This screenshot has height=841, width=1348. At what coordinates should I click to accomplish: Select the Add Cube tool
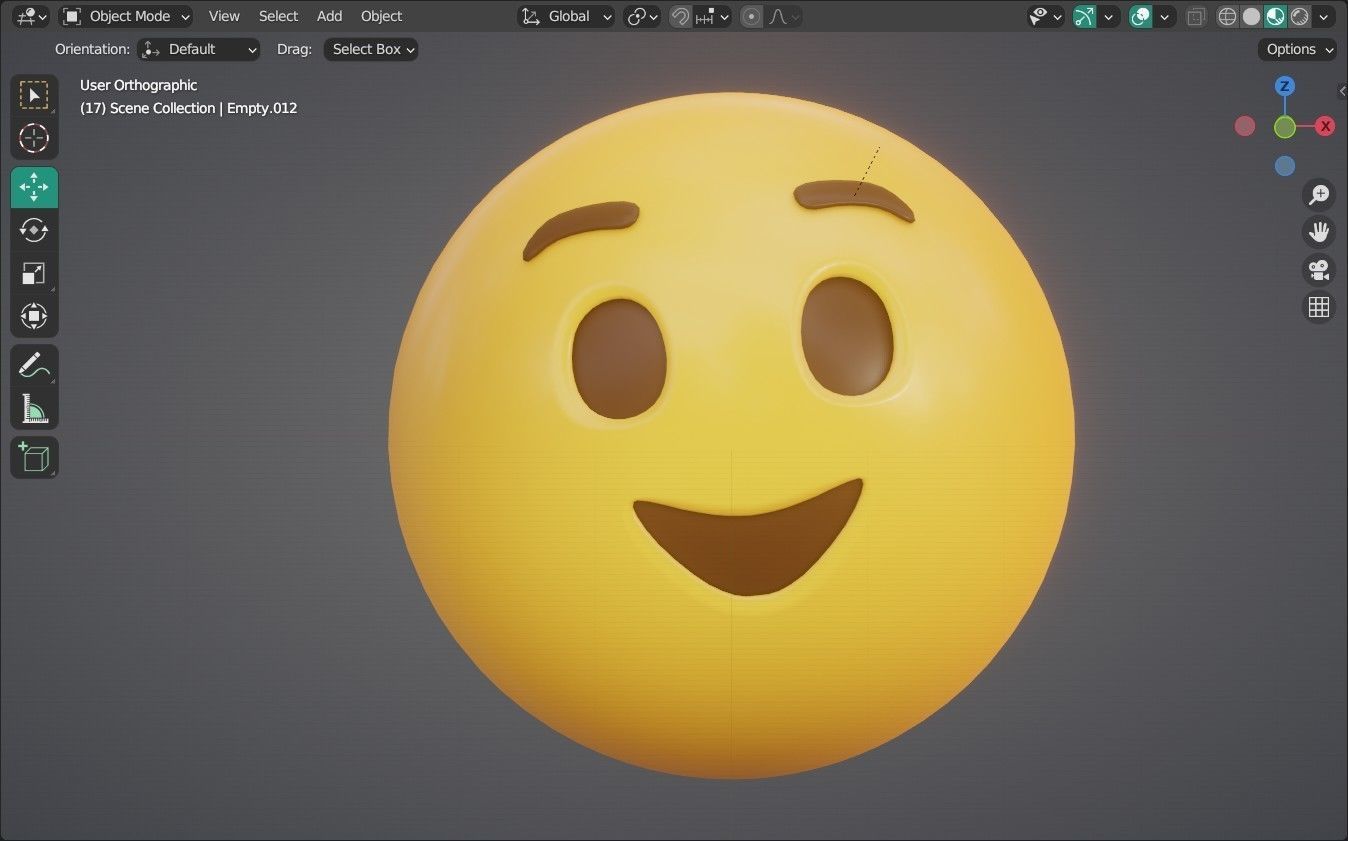34,457
